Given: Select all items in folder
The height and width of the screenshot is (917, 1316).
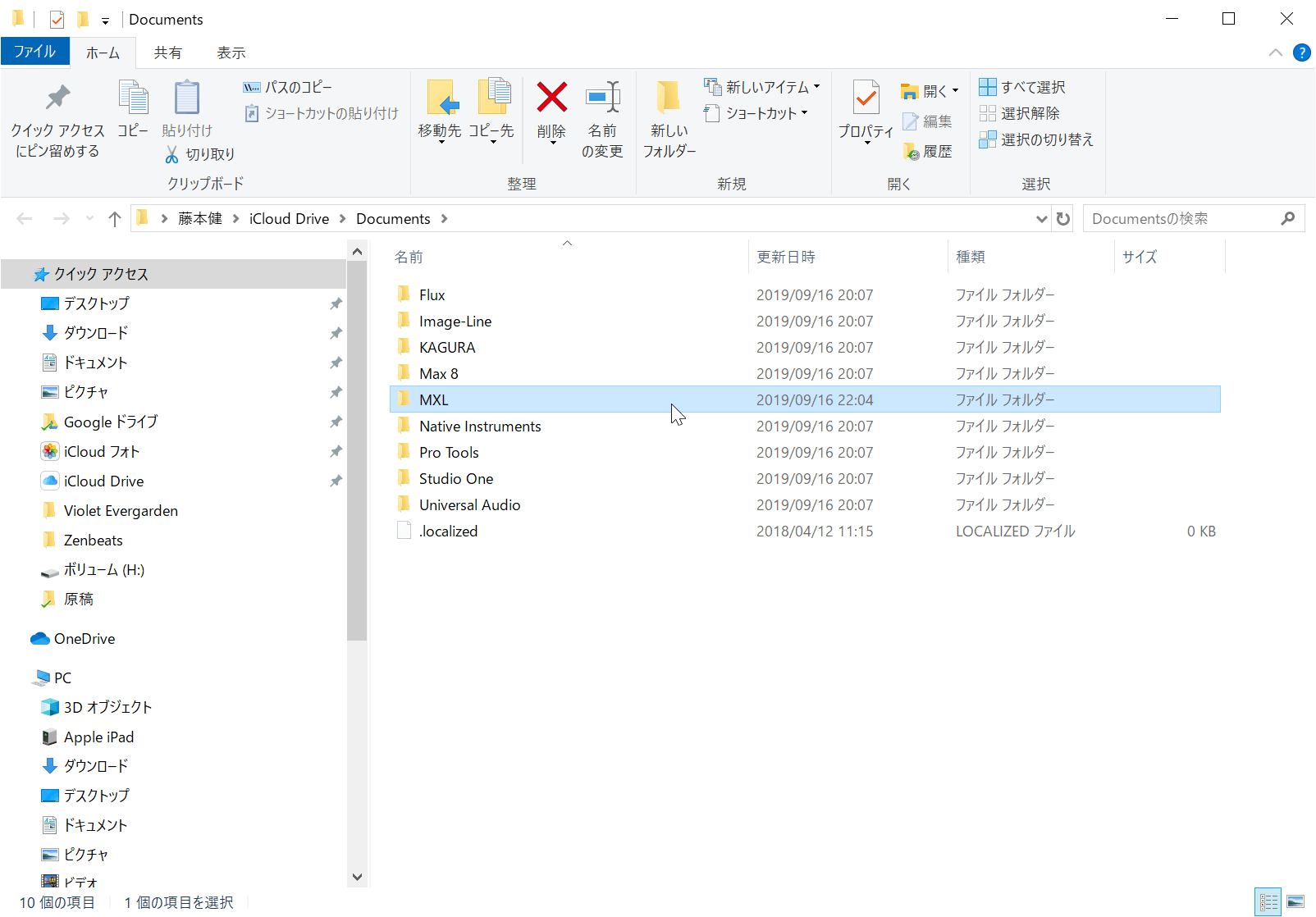Looking at the screenshot, I should pyautogui.click(x=1022, y=87).
